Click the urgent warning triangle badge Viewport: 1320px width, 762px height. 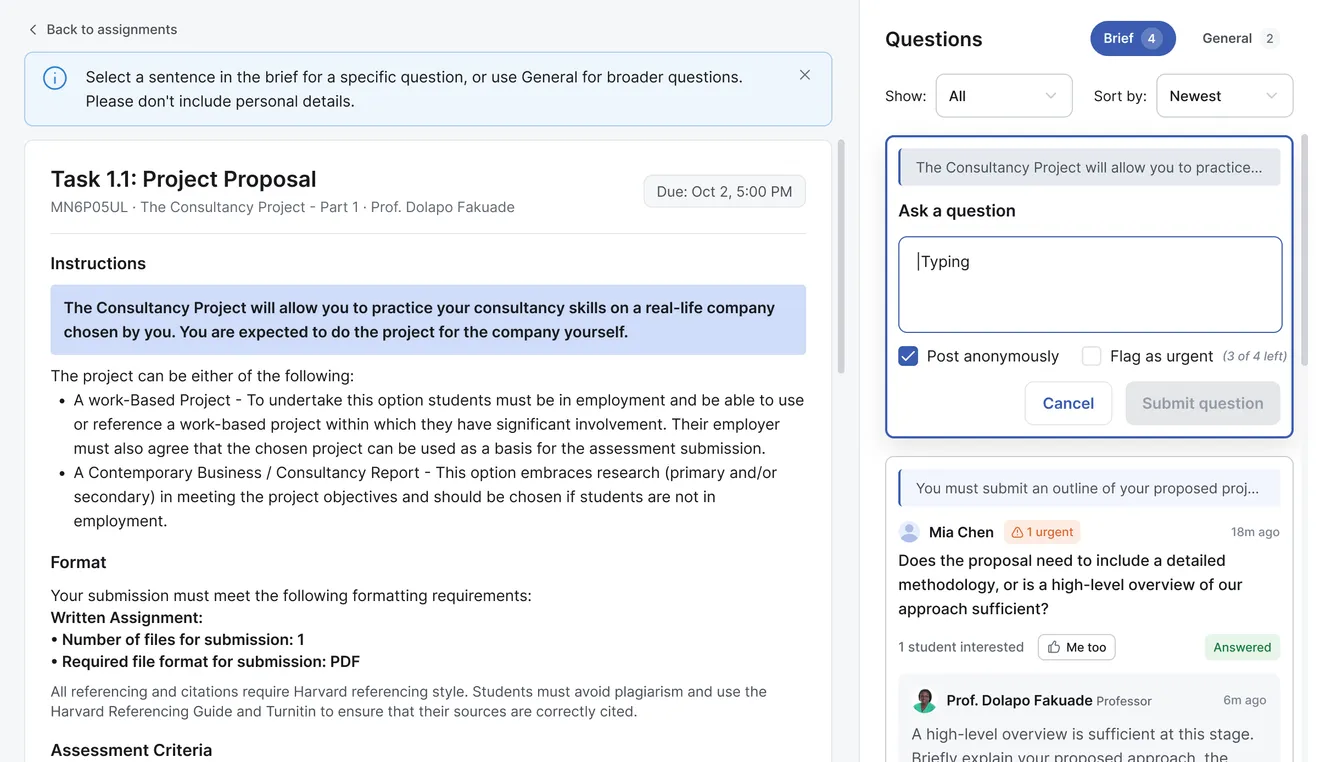pos(1041,532)
